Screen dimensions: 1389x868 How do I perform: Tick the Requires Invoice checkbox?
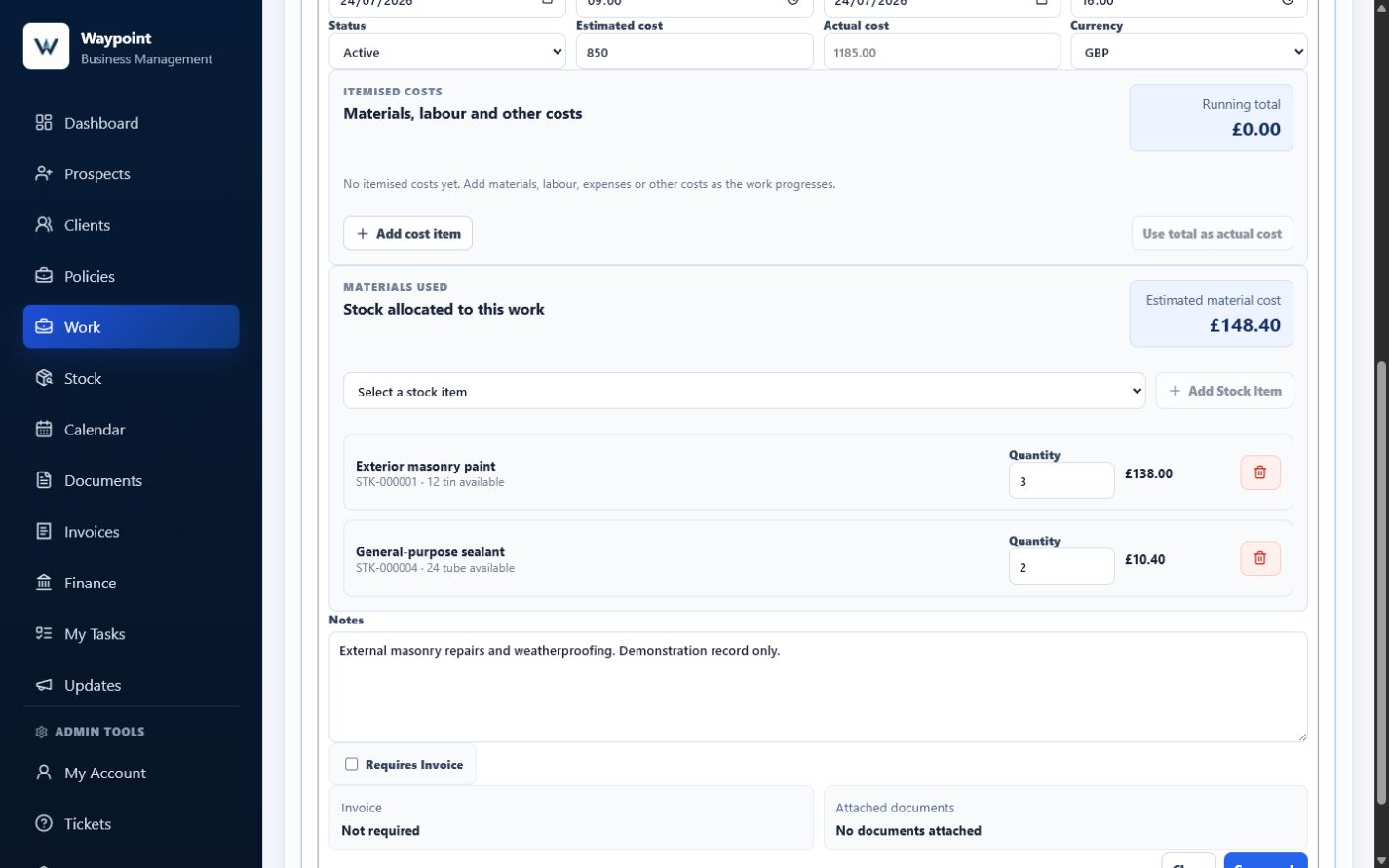coord(352,764)
